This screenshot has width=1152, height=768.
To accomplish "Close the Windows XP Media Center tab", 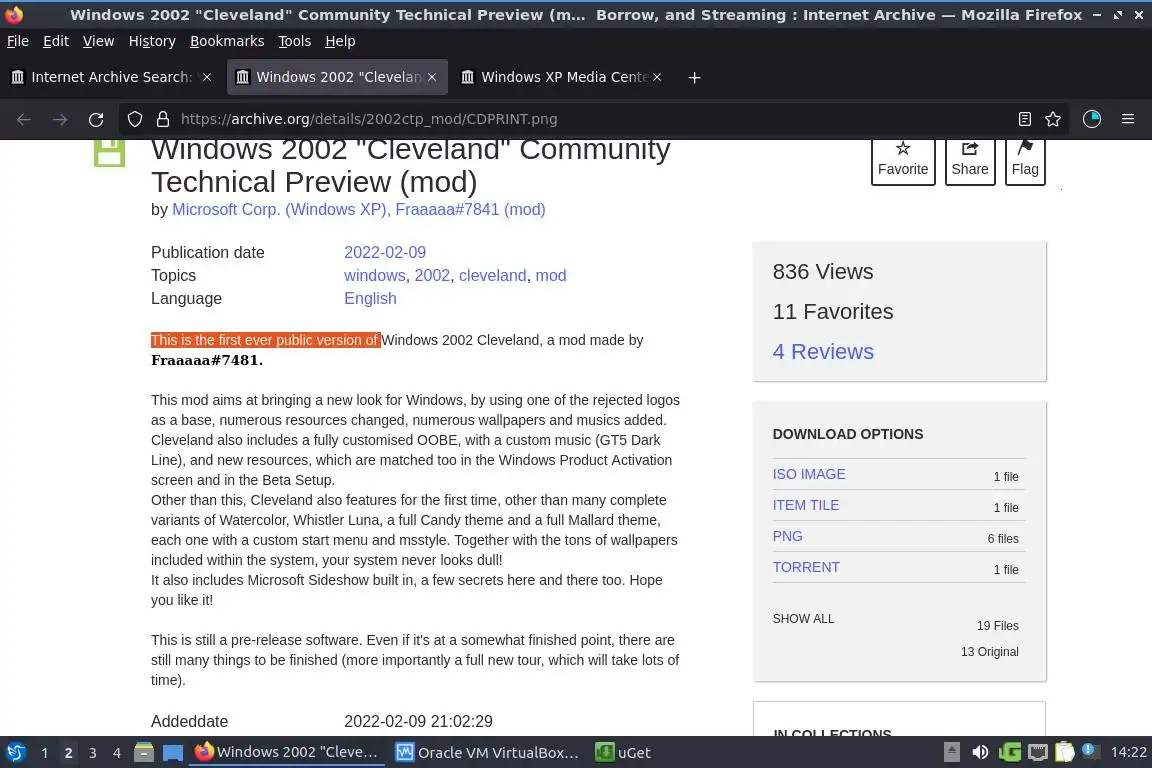I will point(657,77).
